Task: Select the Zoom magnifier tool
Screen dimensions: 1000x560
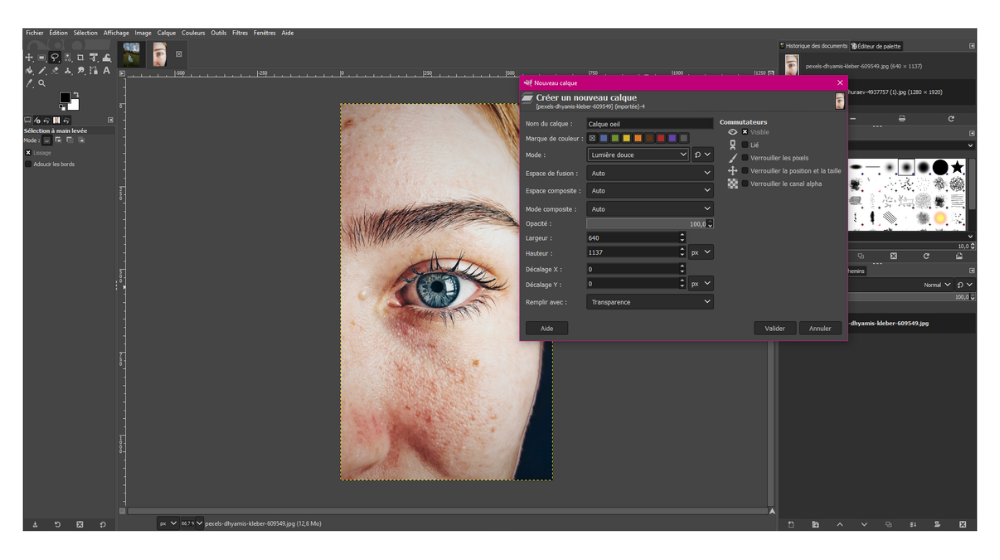Action: (42, 84)
